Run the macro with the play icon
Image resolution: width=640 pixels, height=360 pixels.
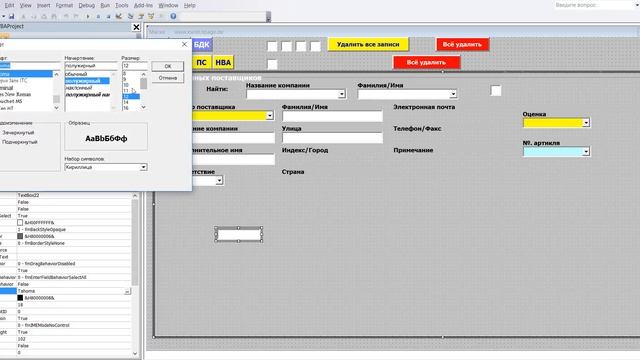tap(88, 16)
